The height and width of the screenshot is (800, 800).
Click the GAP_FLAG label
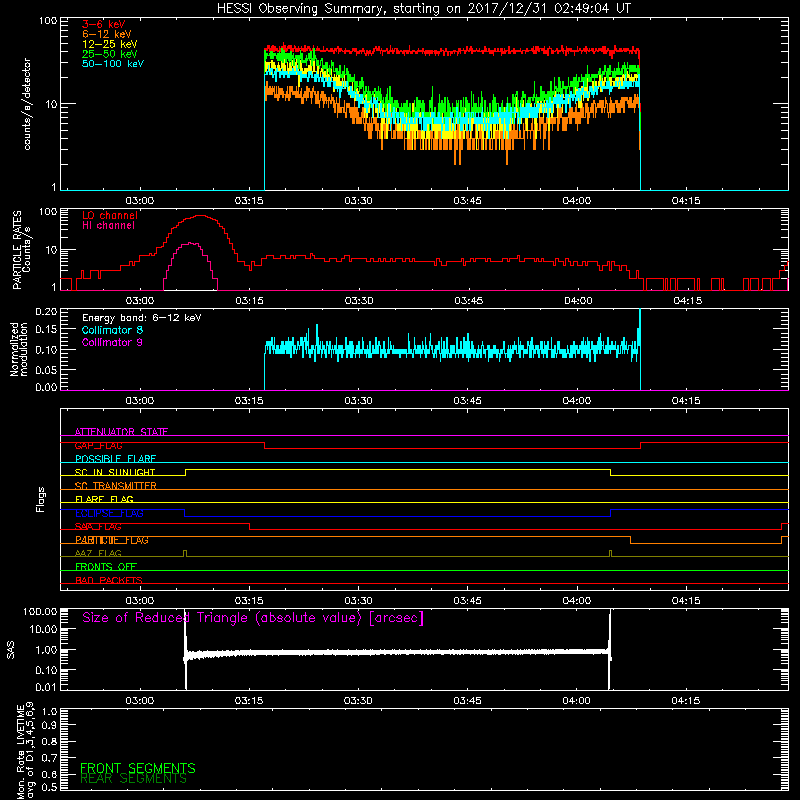pyautogui.click(x=98, y=445)
